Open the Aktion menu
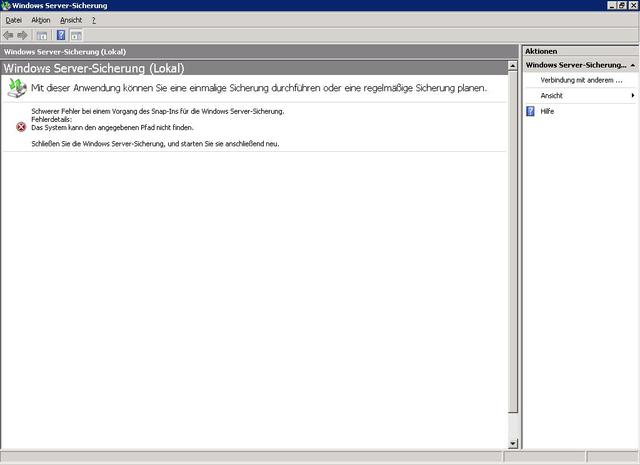The height and width of the screenshot is (465, 640). click(x=41, y=20)
